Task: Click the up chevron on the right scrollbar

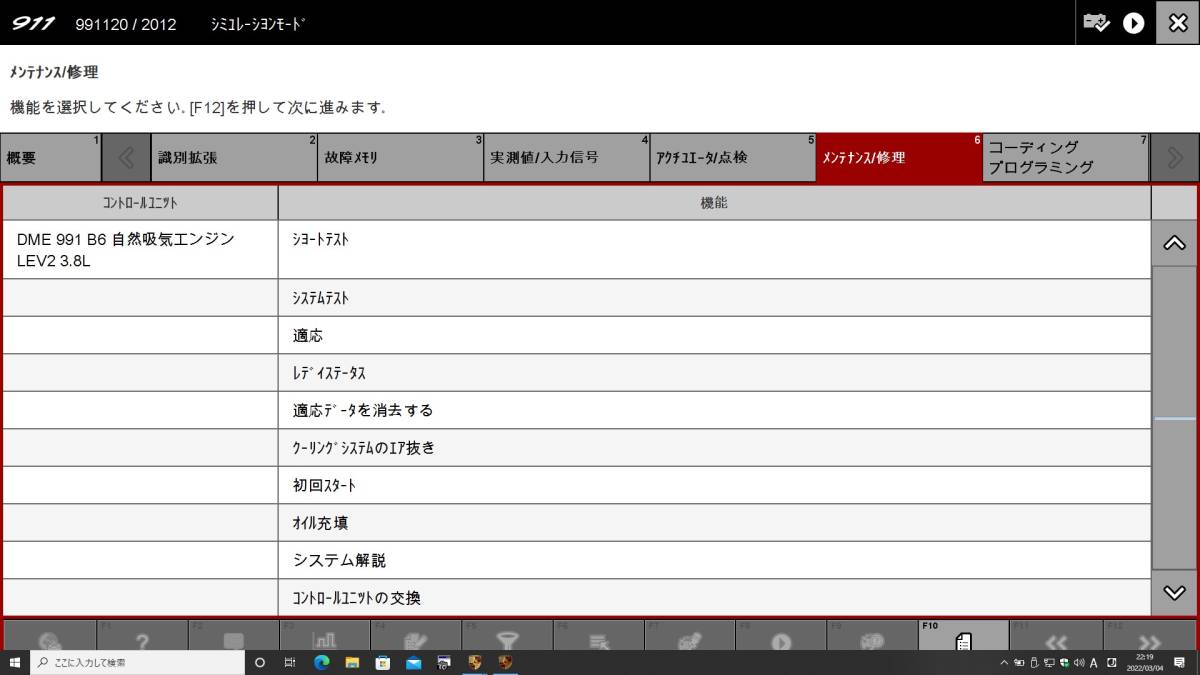Action: 1174,241
